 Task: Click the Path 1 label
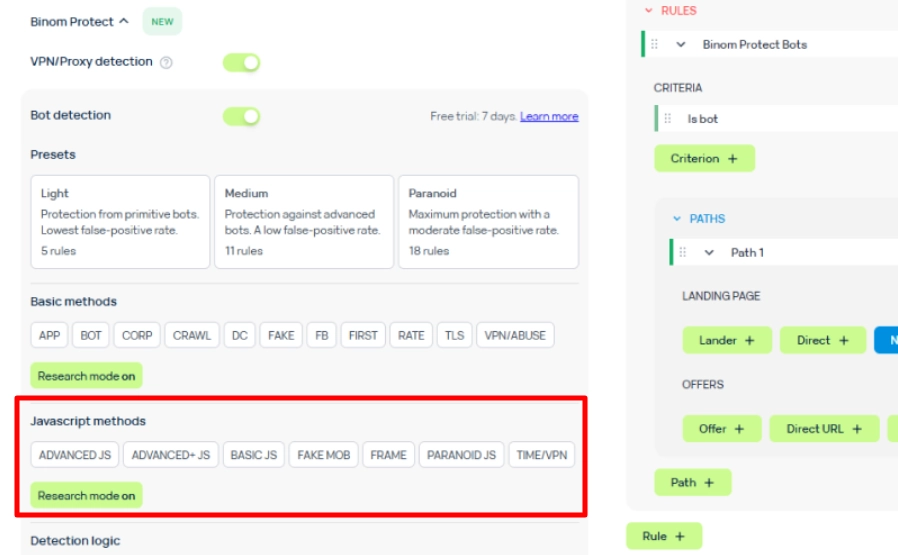[x=747, y=253]
